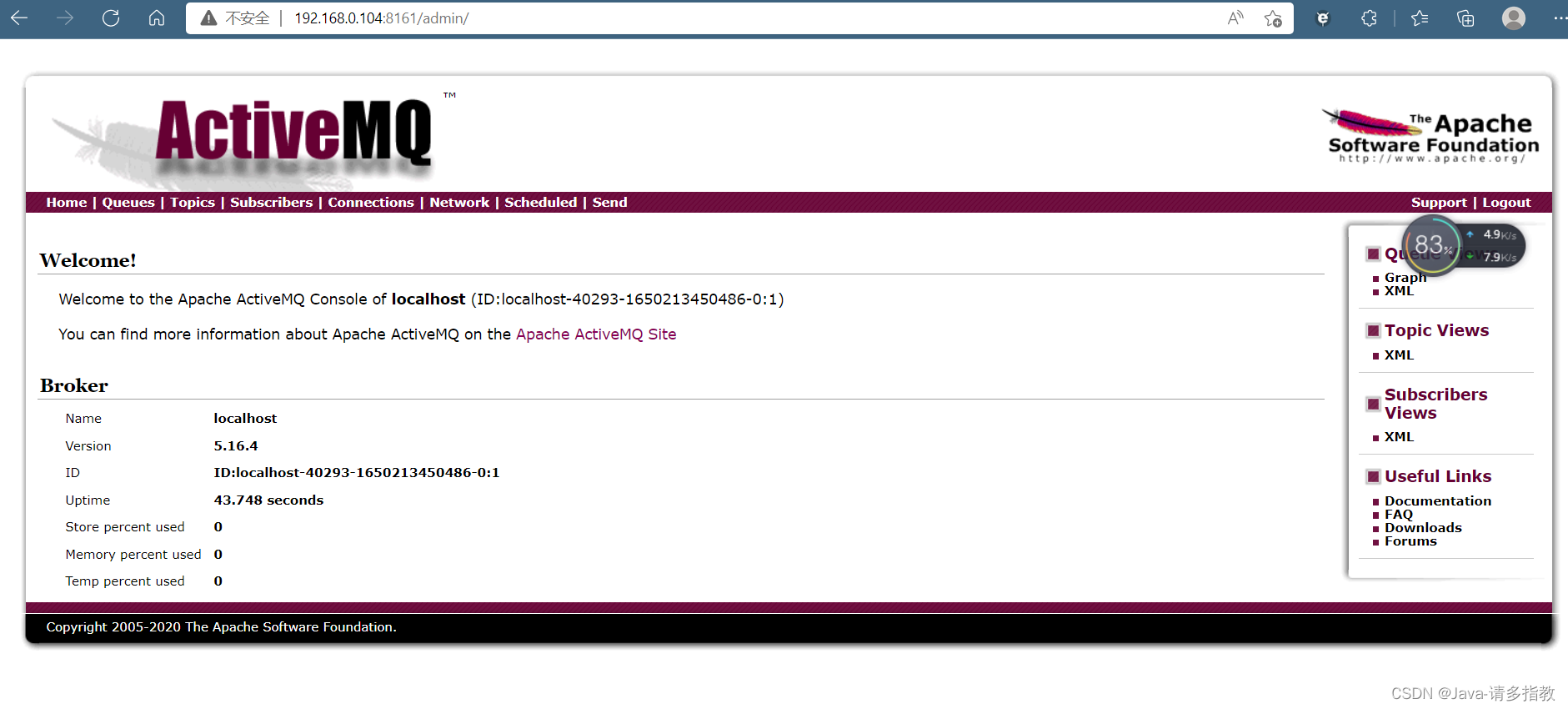Open the browser settings and more menu
This screenshot has width=1568, height=709.
click(x=1560, y=18)
